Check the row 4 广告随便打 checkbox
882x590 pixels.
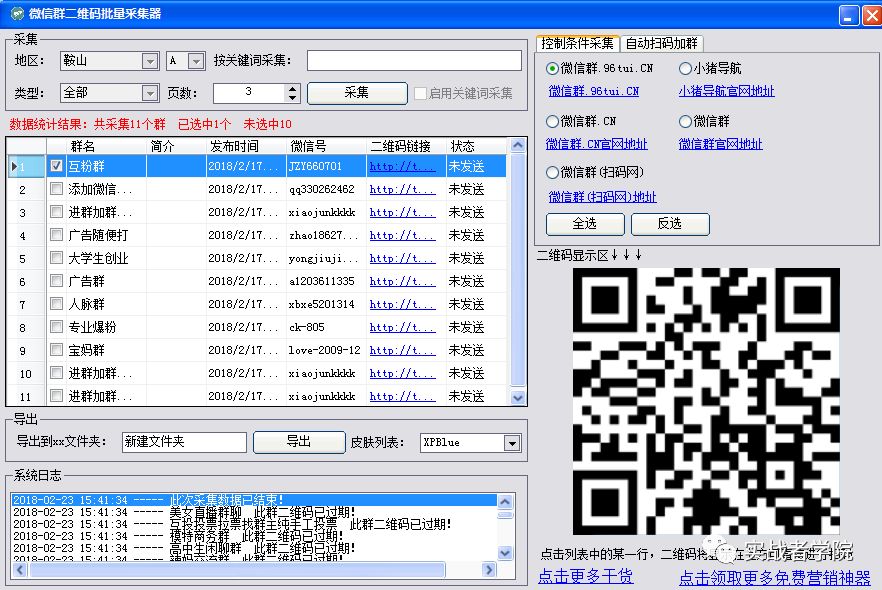click(56, 235)
